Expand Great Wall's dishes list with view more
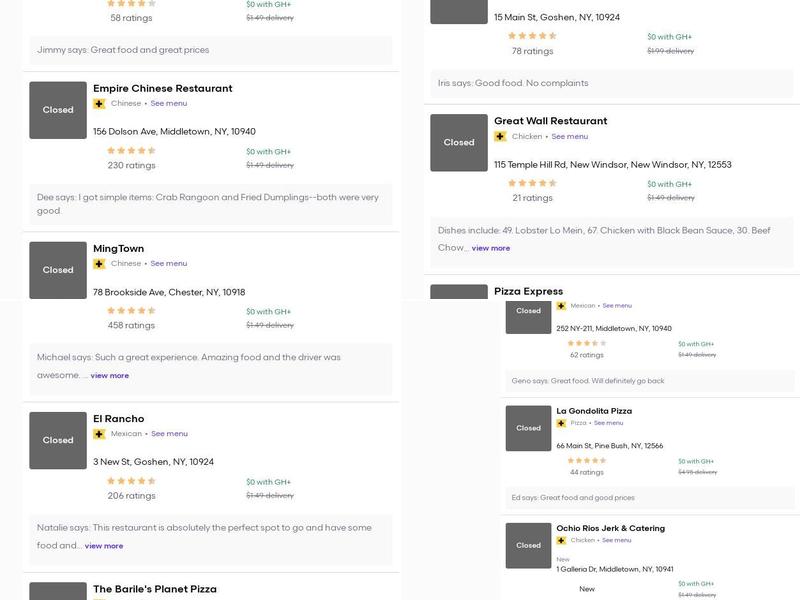 click(490, 248)
